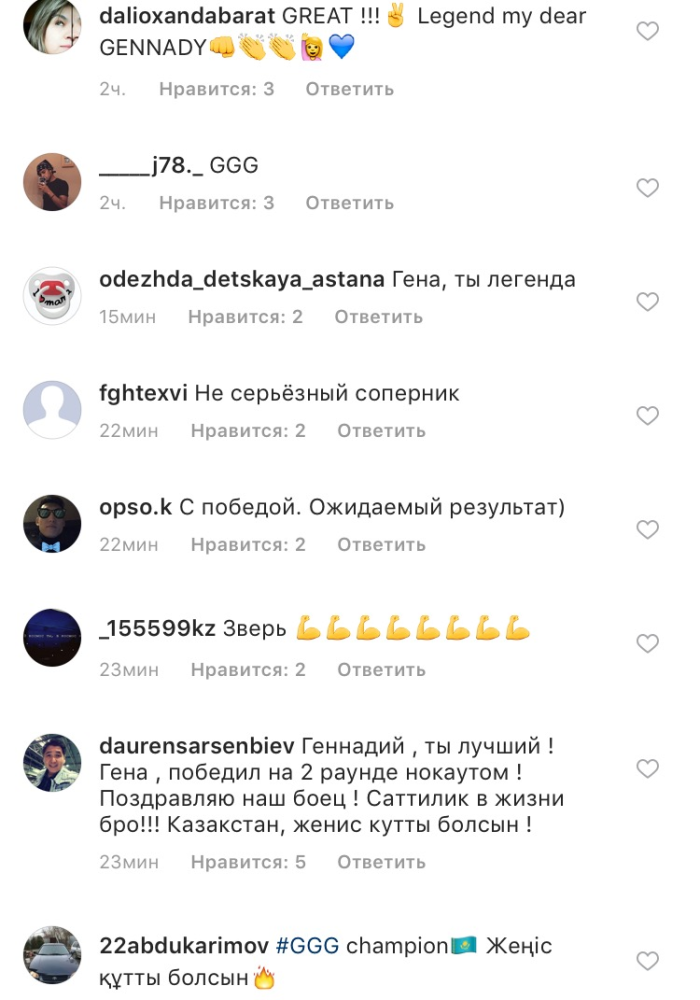Open odezhda_detskaya_astana's avatar
Screen dimensions: 700x1000
click(52, 296)
